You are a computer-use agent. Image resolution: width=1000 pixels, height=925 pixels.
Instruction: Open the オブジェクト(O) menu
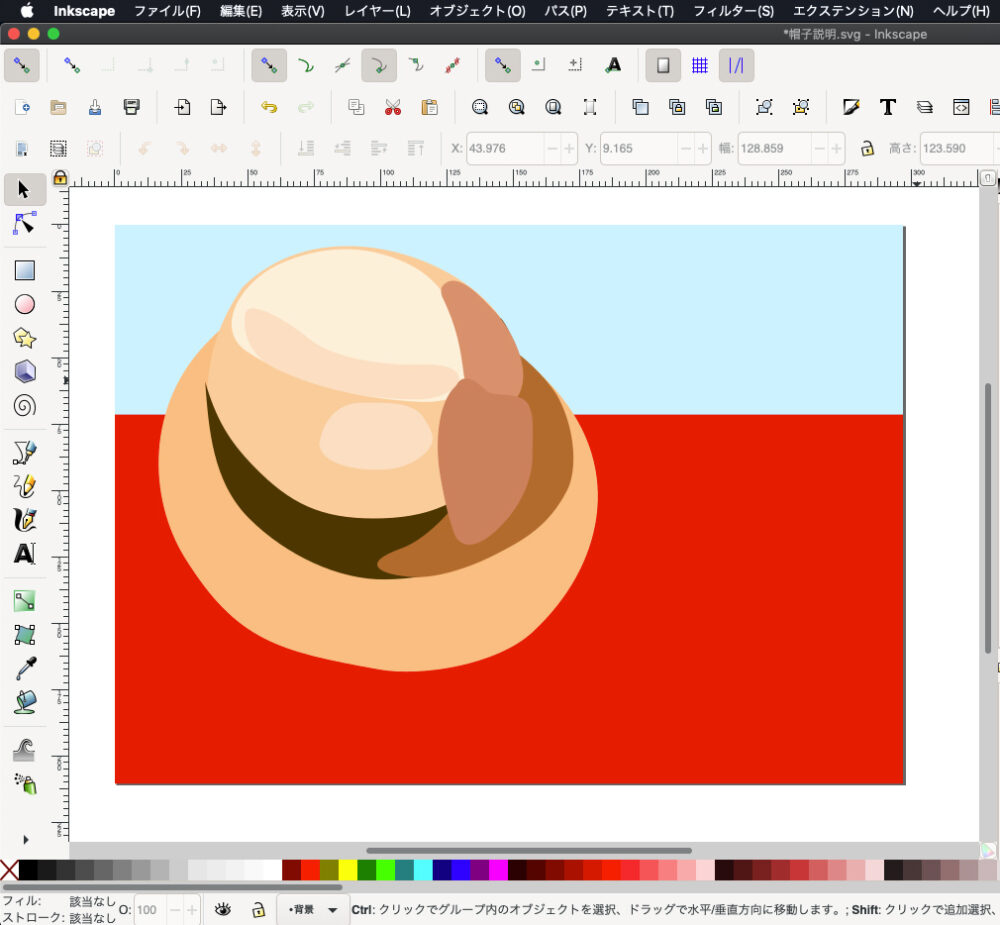point(477,11)
